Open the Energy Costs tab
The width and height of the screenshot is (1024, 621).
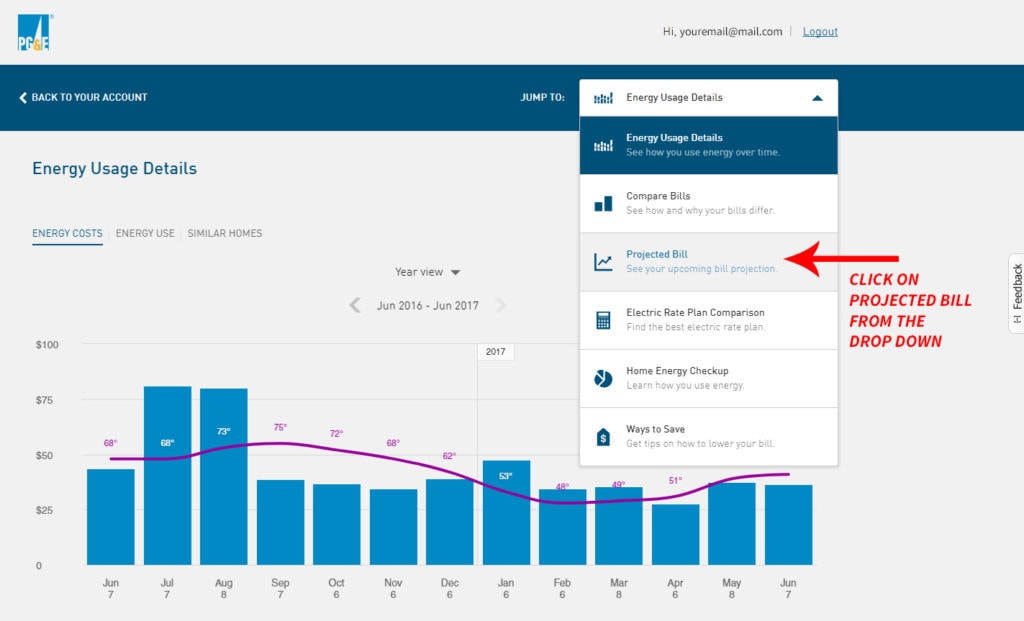[x=67, y=233]
